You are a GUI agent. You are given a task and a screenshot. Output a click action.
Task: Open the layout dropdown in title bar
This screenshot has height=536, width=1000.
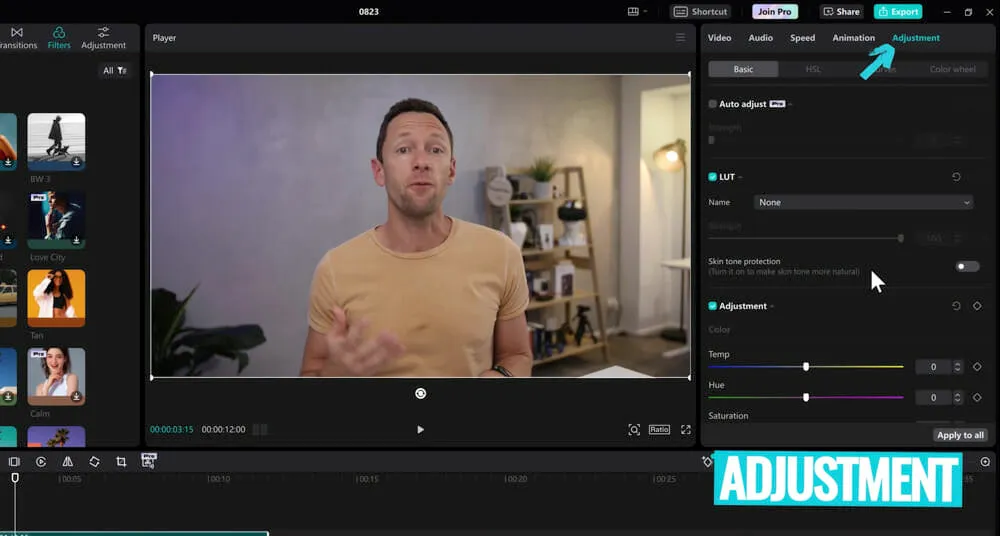637,12
